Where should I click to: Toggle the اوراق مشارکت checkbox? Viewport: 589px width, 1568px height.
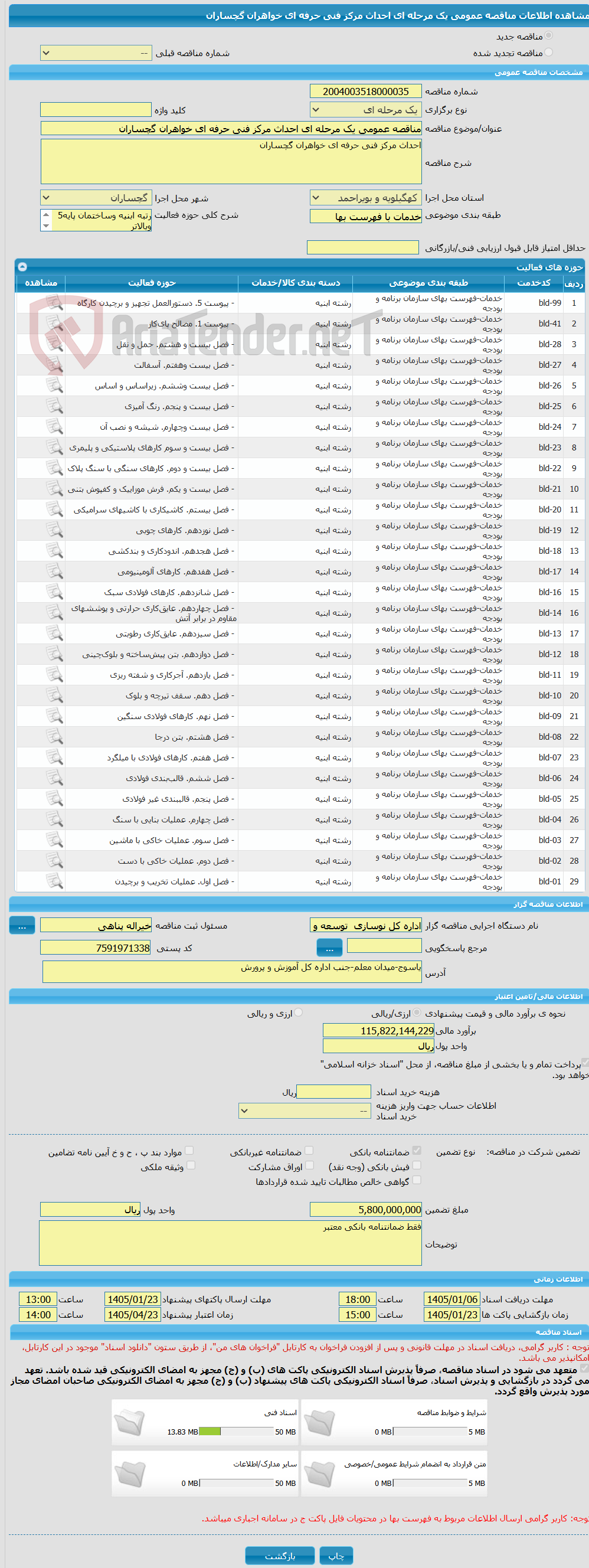[309, 1165]
